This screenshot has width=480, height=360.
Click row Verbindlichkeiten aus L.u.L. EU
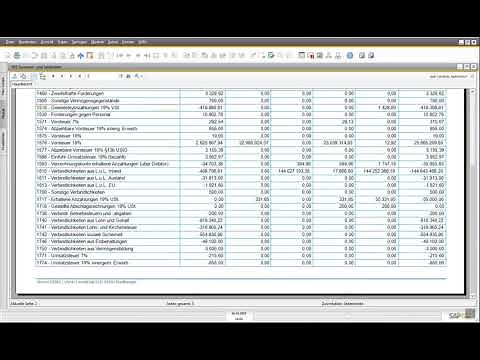(241, 185)
